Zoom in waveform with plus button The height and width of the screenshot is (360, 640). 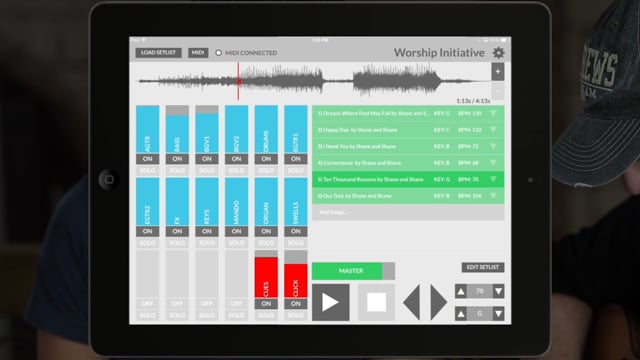(498, 72)
